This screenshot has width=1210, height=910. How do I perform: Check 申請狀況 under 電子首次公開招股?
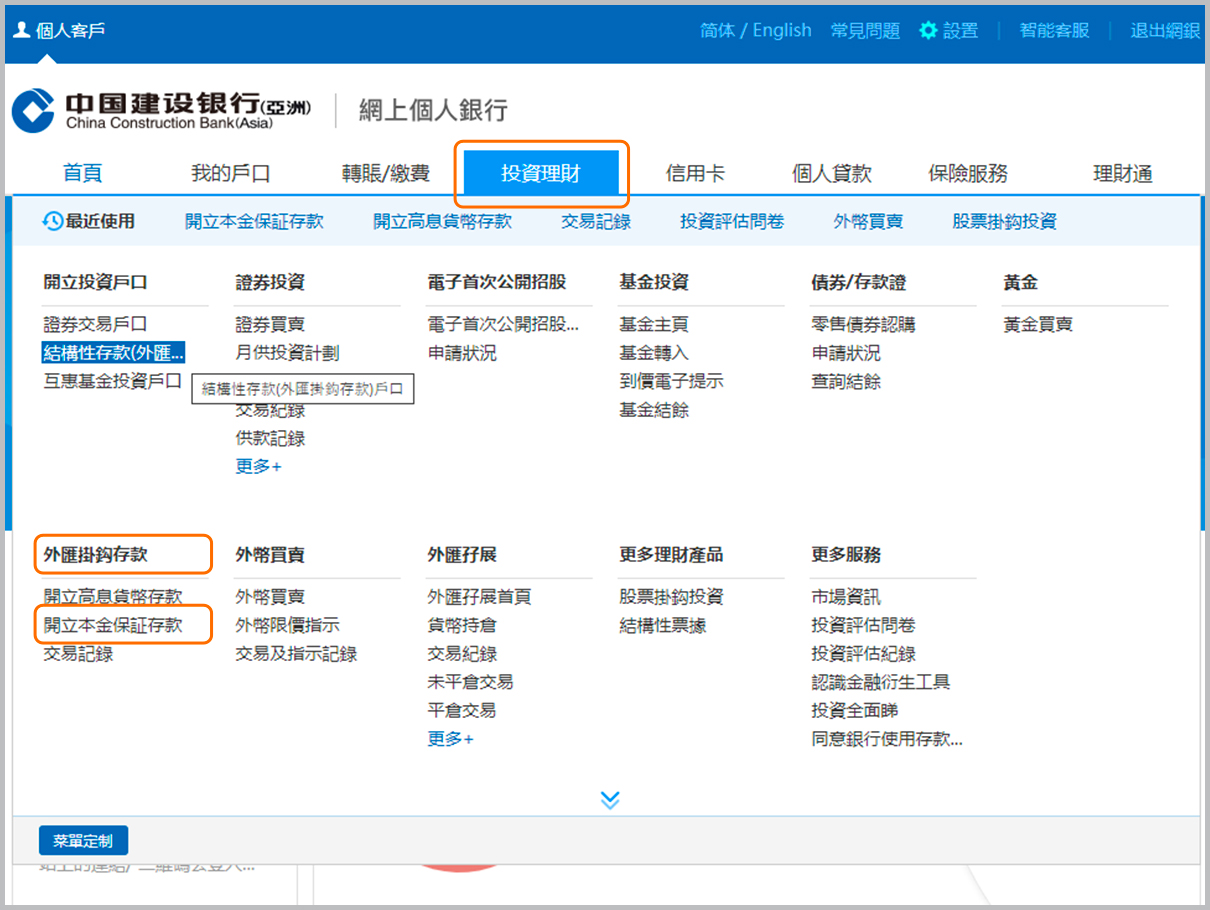coord(462,352)
